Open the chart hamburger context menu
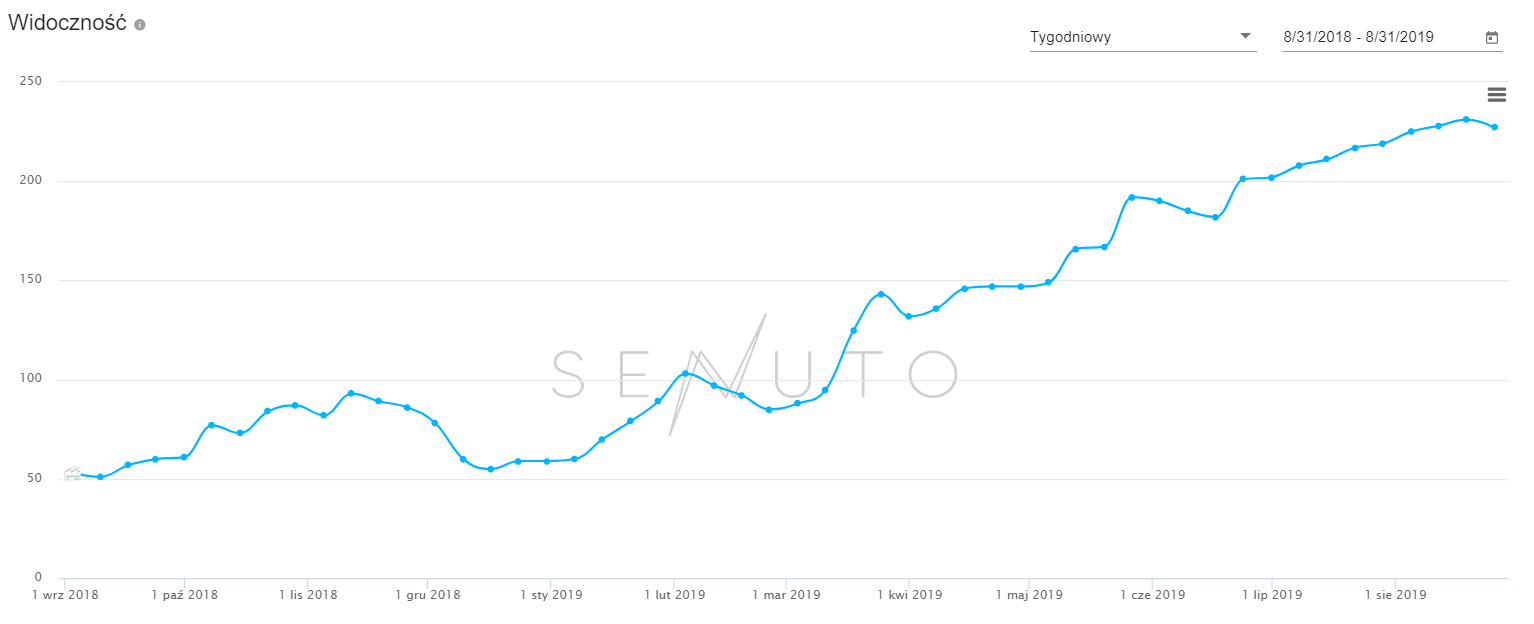 click(1496, 95)
